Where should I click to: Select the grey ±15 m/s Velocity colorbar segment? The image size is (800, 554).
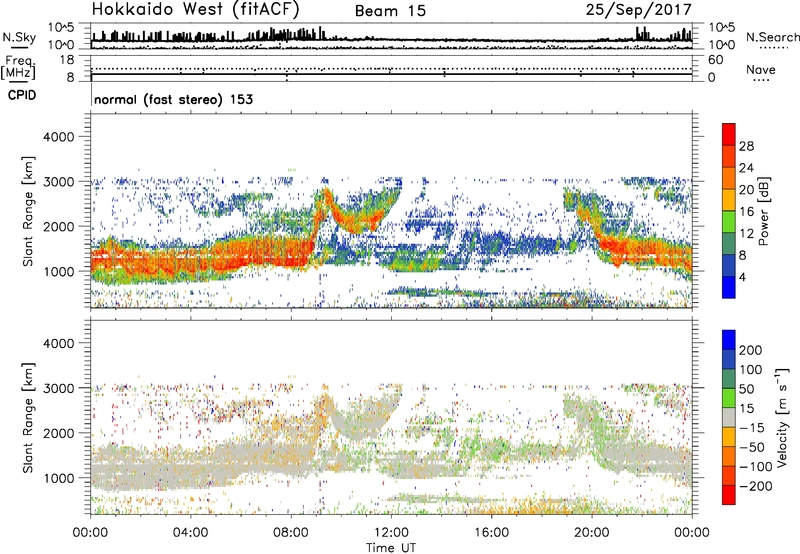(x=729, y=417)
